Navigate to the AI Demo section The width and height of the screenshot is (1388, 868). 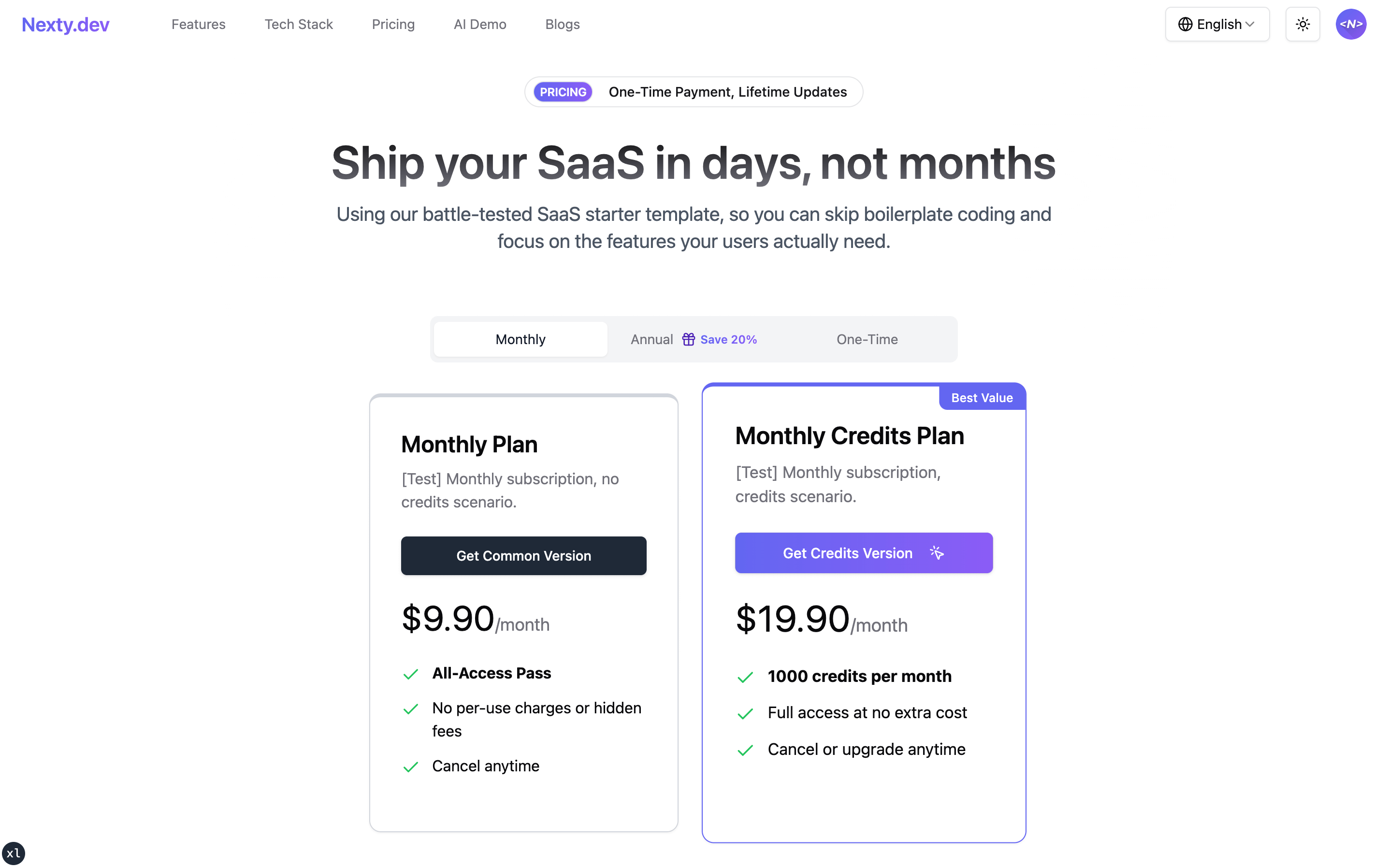pyautogui.click(x=480, y=24)
